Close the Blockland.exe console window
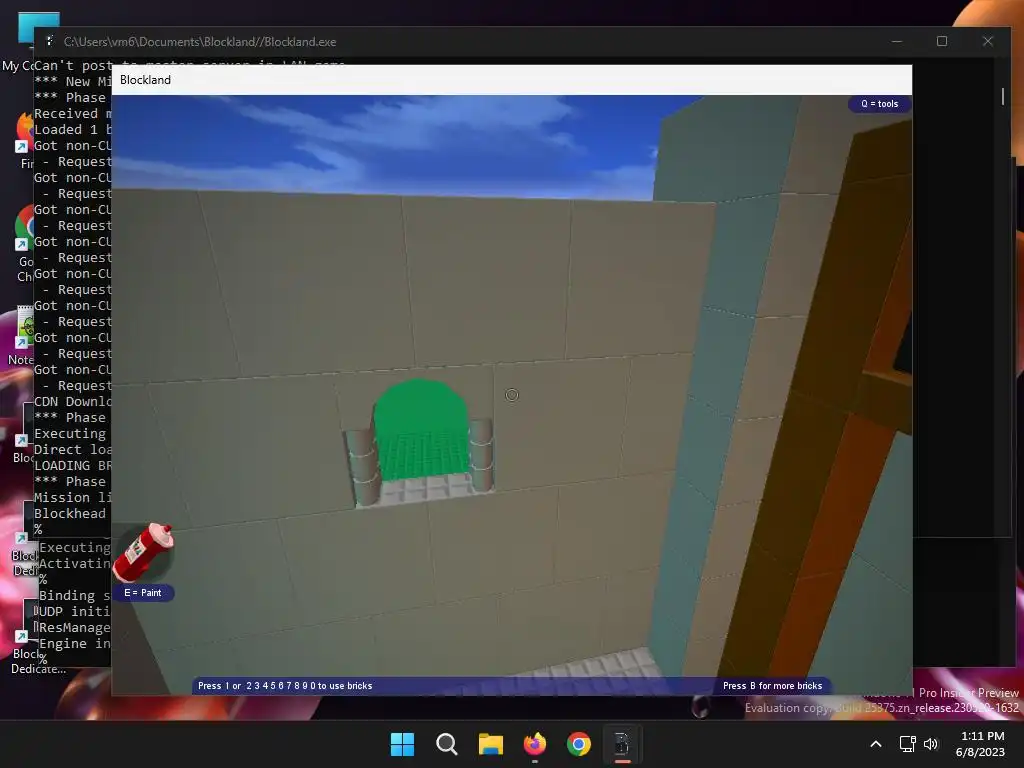Screen dimensions: 1024x768 coord(987,41)
